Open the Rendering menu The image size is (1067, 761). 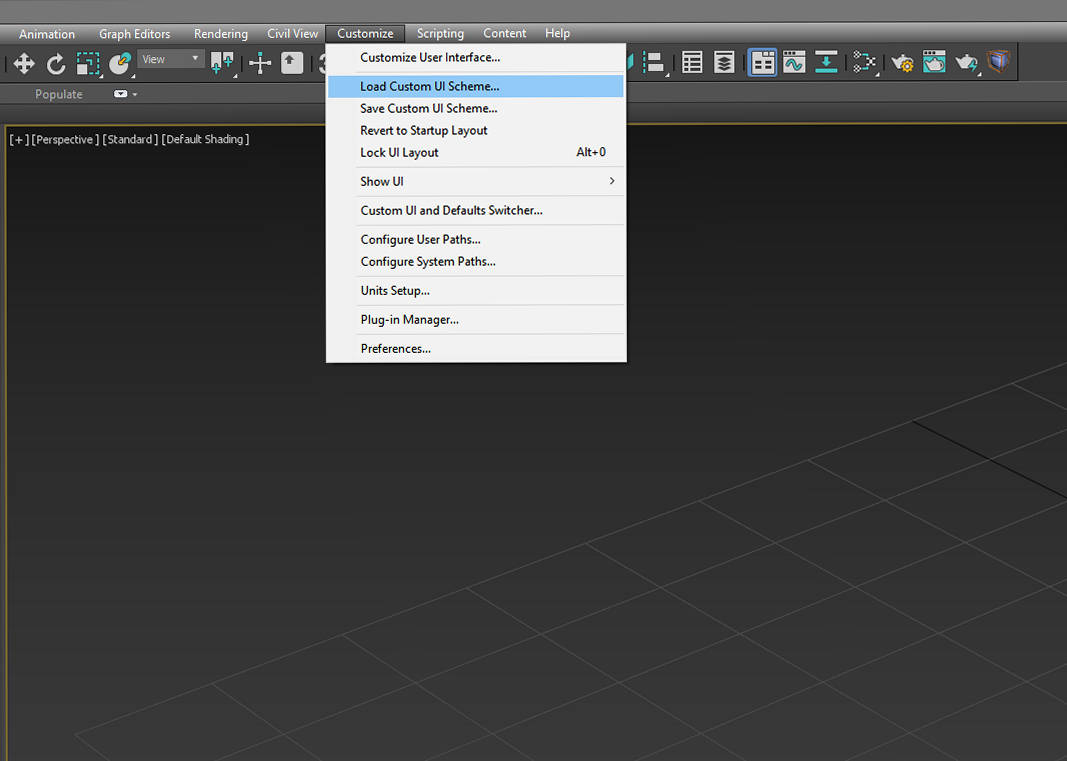tap(220, 33)
